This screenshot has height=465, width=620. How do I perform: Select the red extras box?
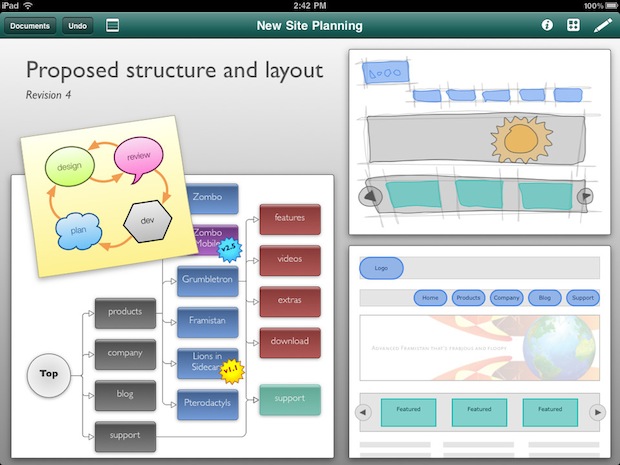click(x=290, y=301)
